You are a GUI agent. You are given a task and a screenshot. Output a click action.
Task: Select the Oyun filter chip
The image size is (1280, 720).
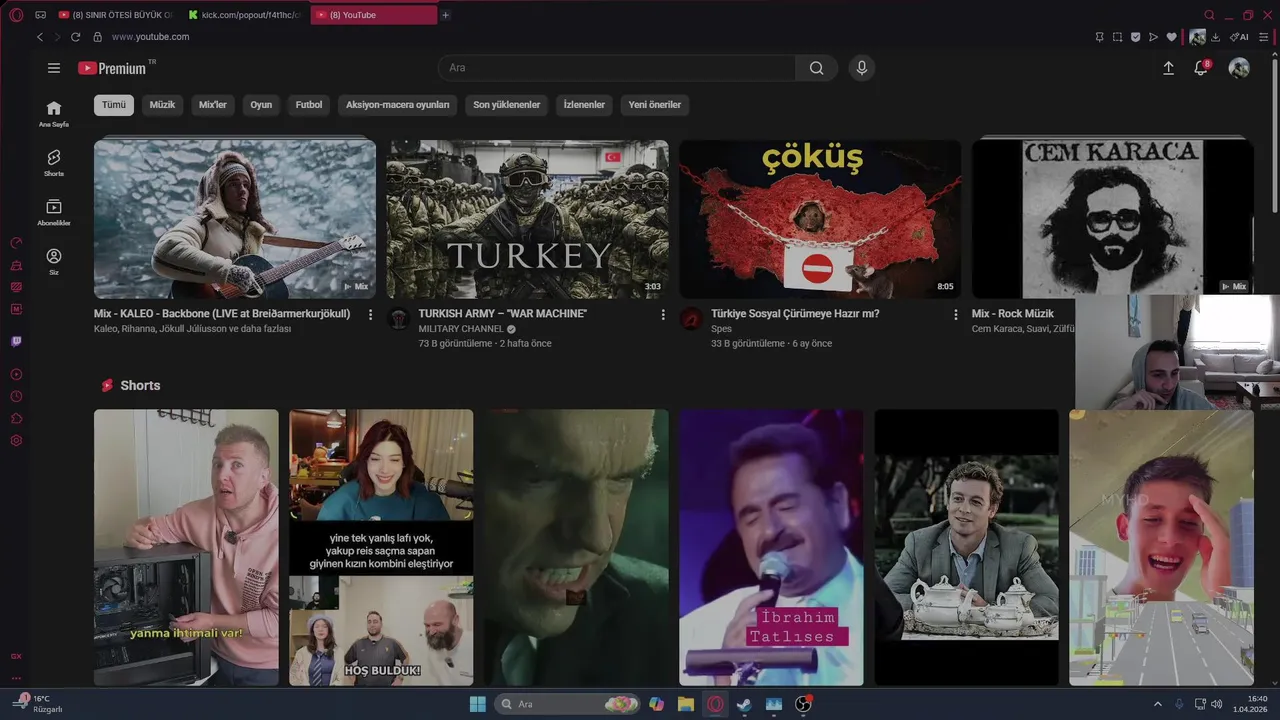point(261,105)
